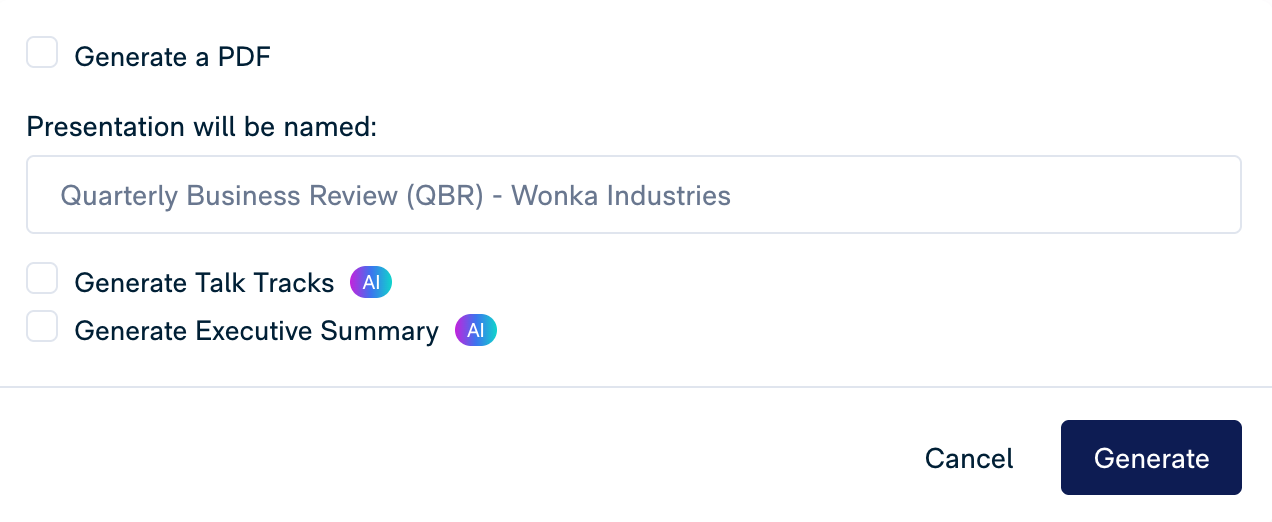The width and height of the screenshot is (1272, 522).
Task: Tick the Generate Talk Tracks checkbox
Action: tap(42, 279)
